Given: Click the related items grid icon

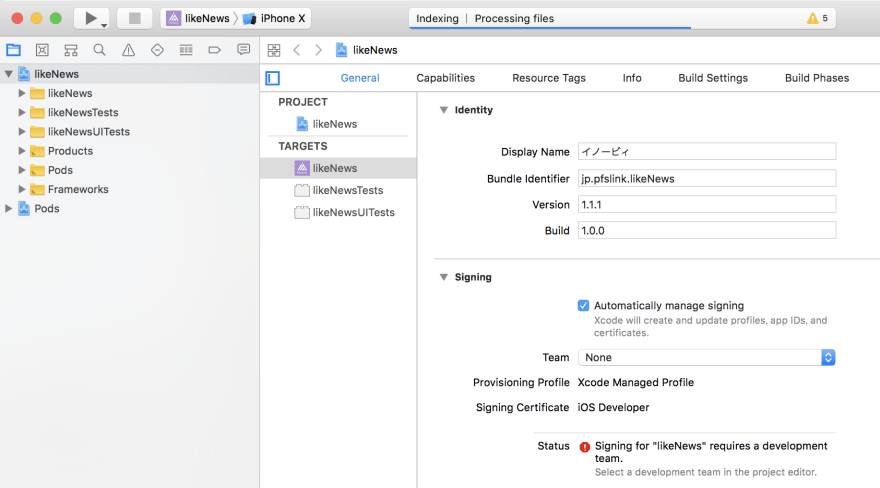Looking at the screenshot, I should (274, 50).
